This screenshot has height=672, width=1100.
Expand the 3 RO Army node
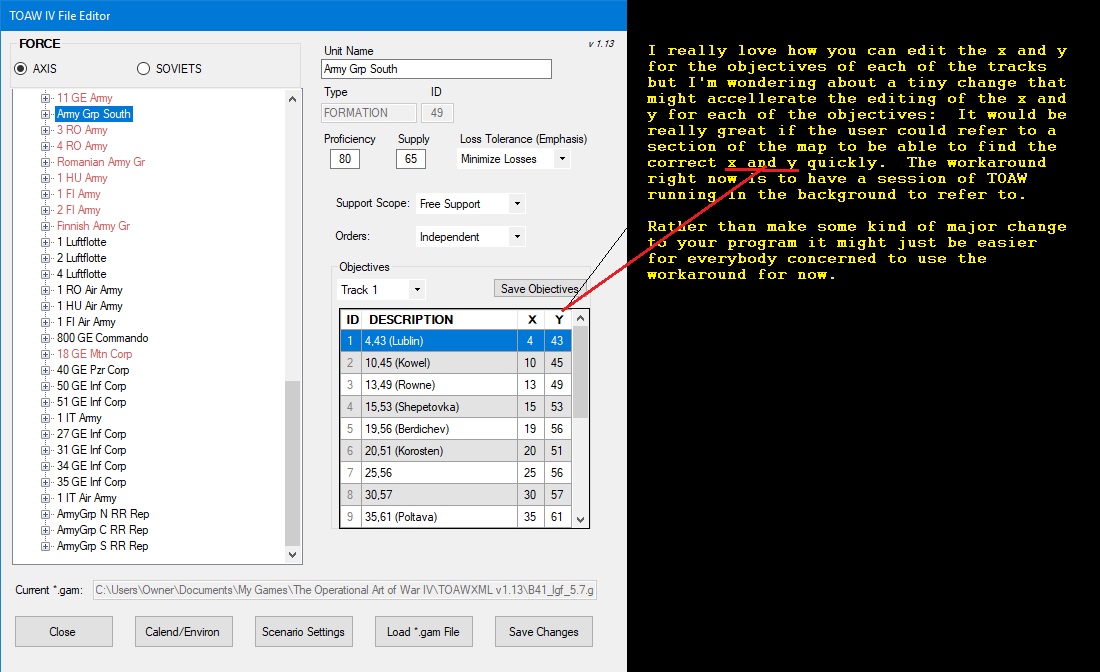tap(46, 130)
